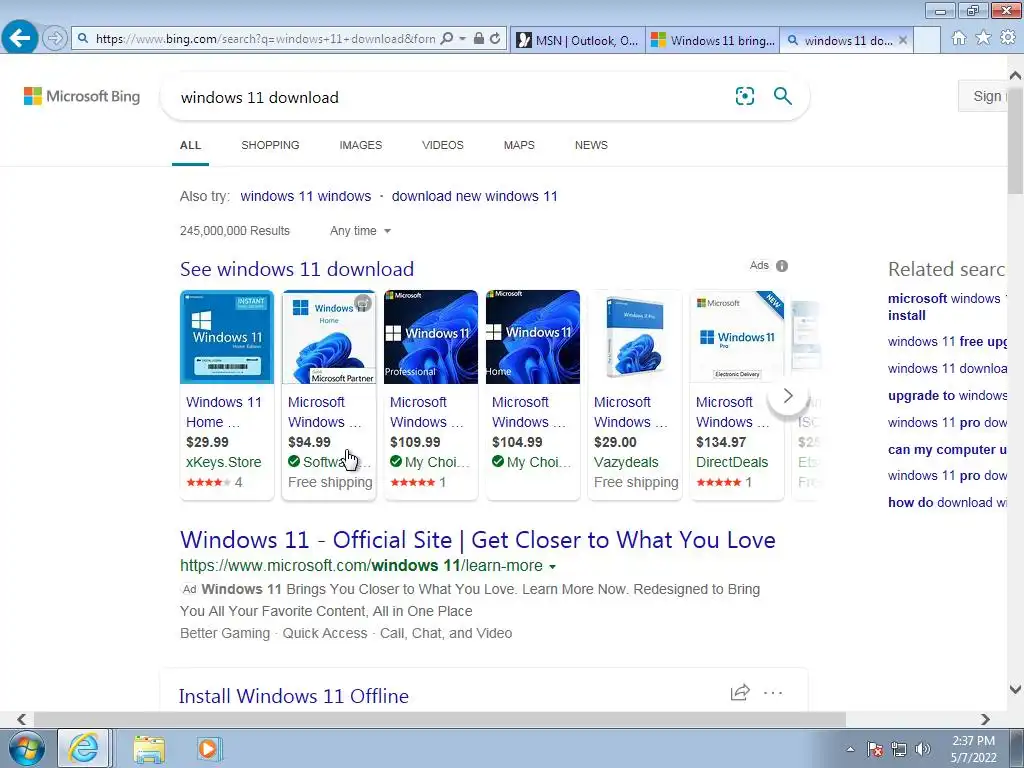Select the SHOPPING search tab
Screen dimensions: 1024x768
270,145
